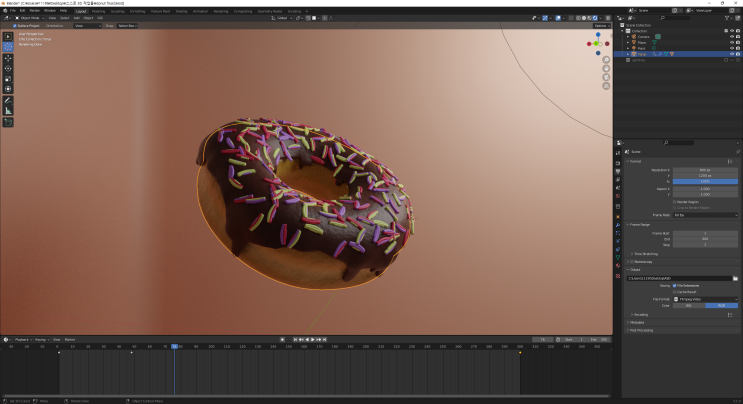The width and height of the screenshot is (743, 404).
Task: Select the Rotate tool in the viewport toolbar
Action: coord(8,68)
